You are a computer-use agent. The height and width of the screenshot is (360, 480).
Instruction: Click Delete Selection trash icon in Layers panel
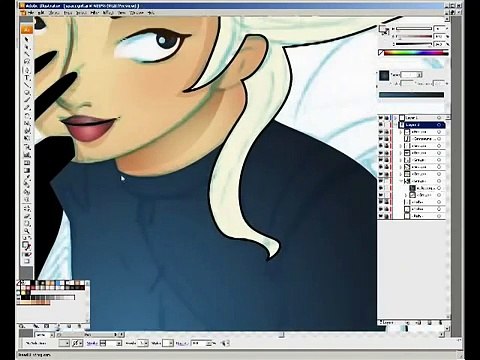[x=441, y=323]
